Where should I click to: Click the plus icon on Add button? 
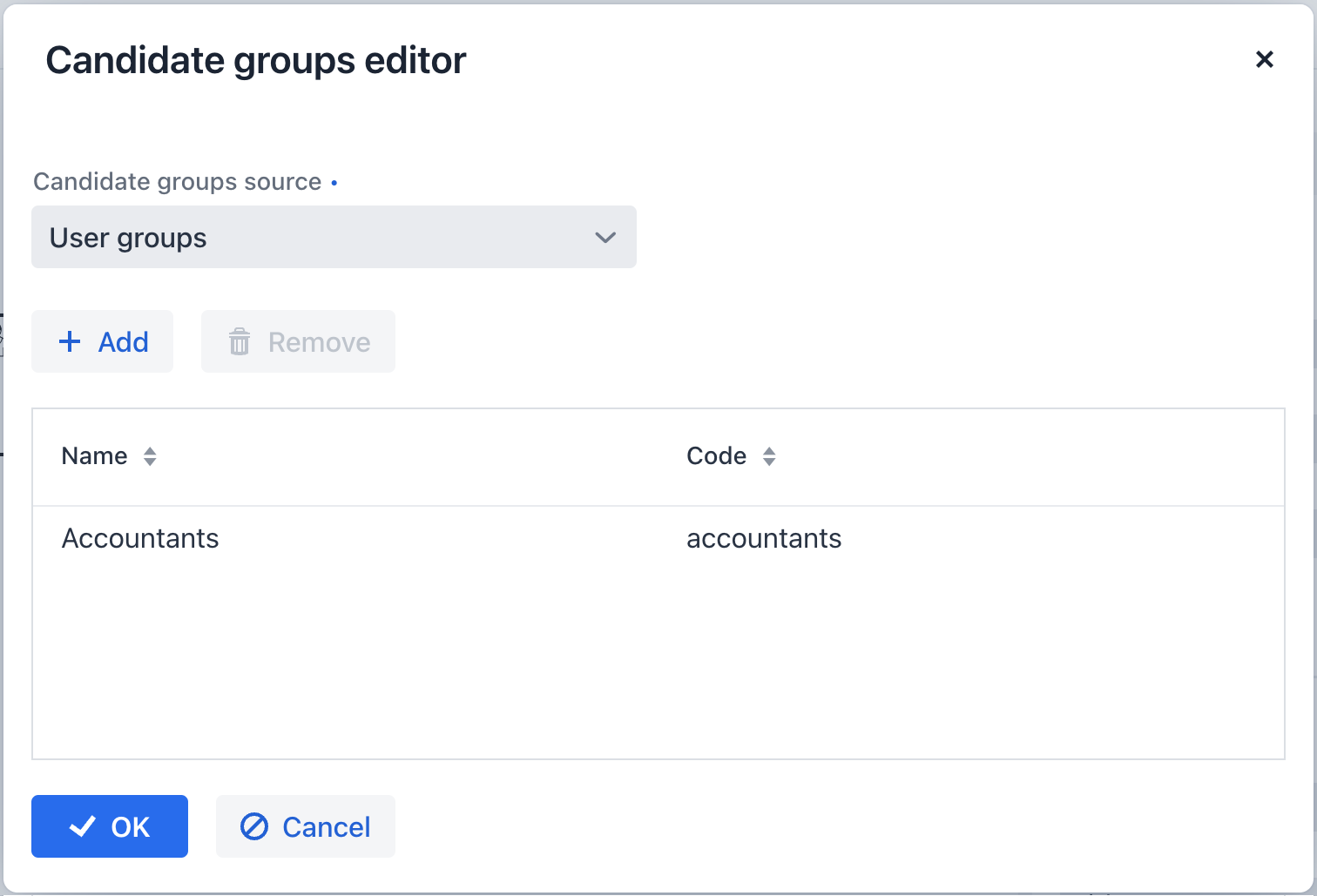pos(69,341)
